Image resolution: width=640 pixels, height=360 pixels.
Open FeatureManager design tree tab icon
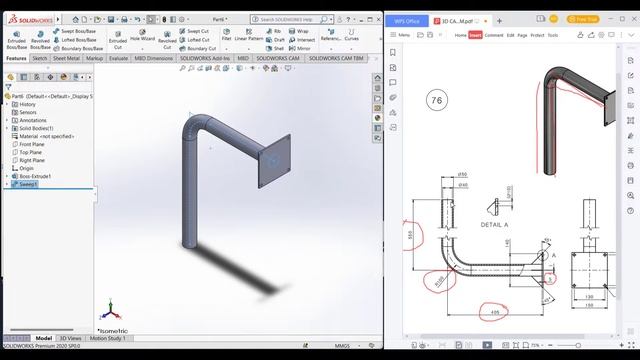11,77
